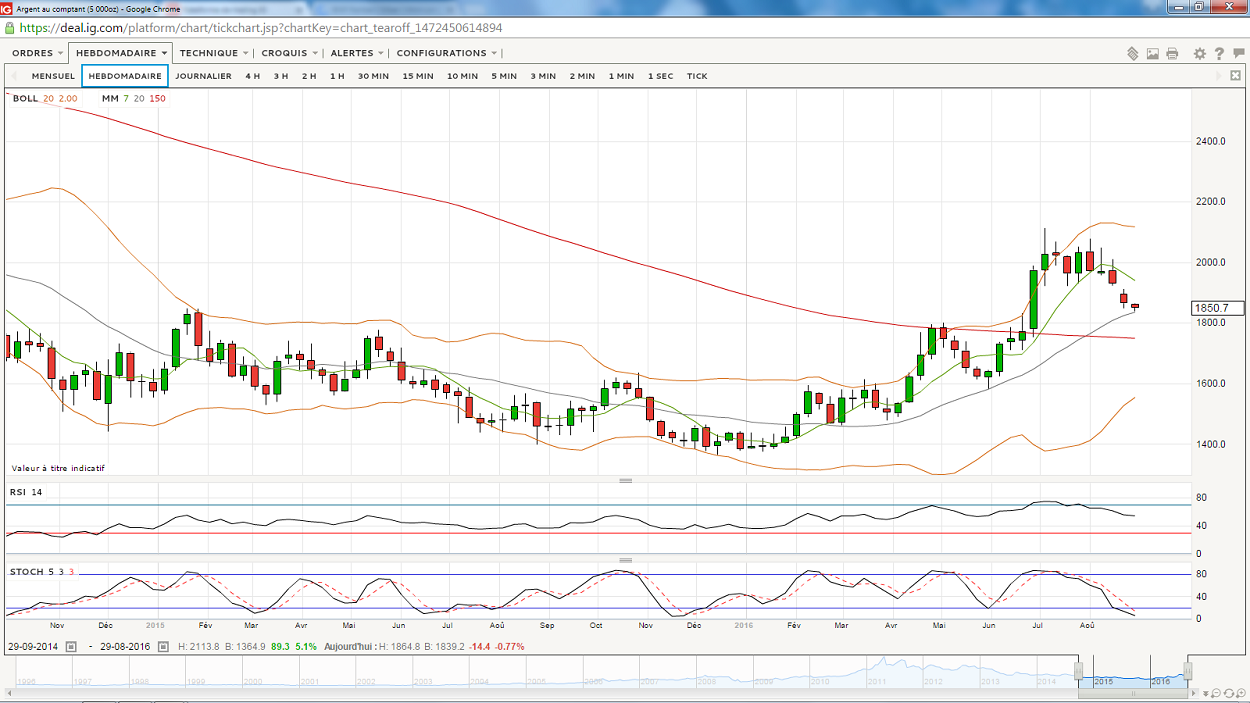Switch to 2 H timeframe
Viewport: 1250px width, 703px height.
tap(309, 76)
